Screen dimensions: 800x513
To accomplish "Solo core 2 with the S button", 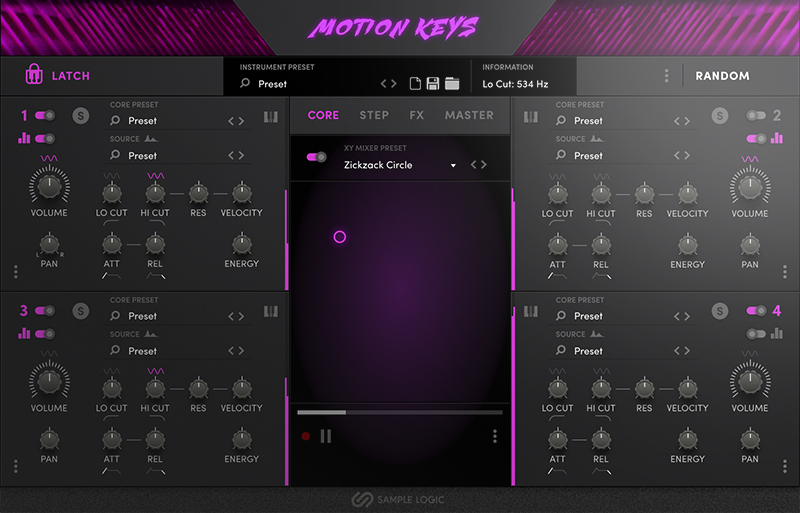I will (x=720, y=116).
